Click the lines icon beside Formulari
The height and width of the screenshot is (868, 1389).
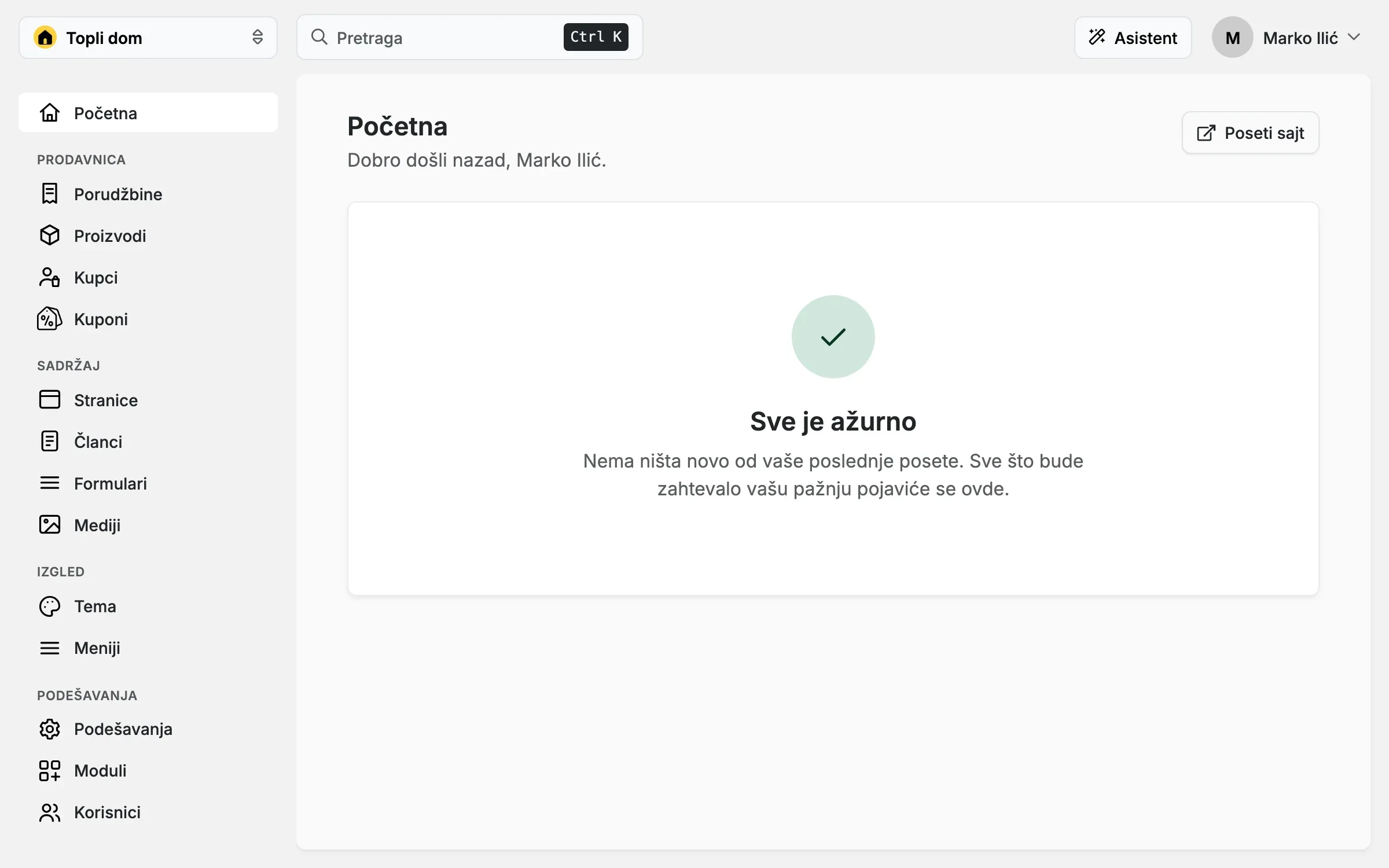coord(50,483)
